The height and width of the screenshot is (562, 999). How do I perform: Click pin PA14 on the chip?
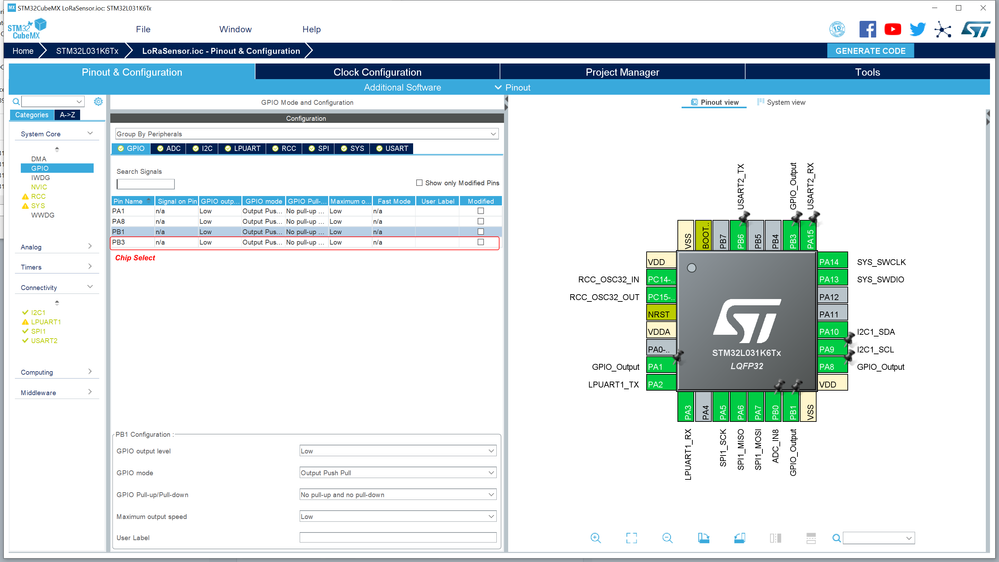click(x=832, y=262)
